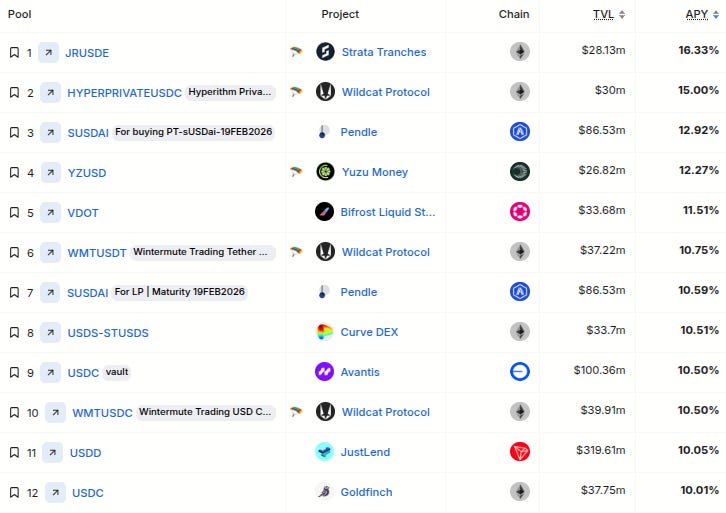Screen dimensions: 726x513
Task: Sort table by APY column
Action: 702,14
